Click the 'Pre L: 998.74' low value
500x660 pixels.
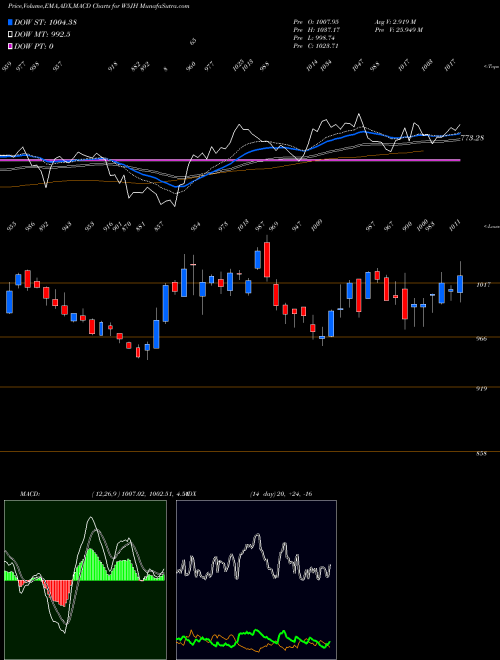pyautogui.click(x=314, y=37)
